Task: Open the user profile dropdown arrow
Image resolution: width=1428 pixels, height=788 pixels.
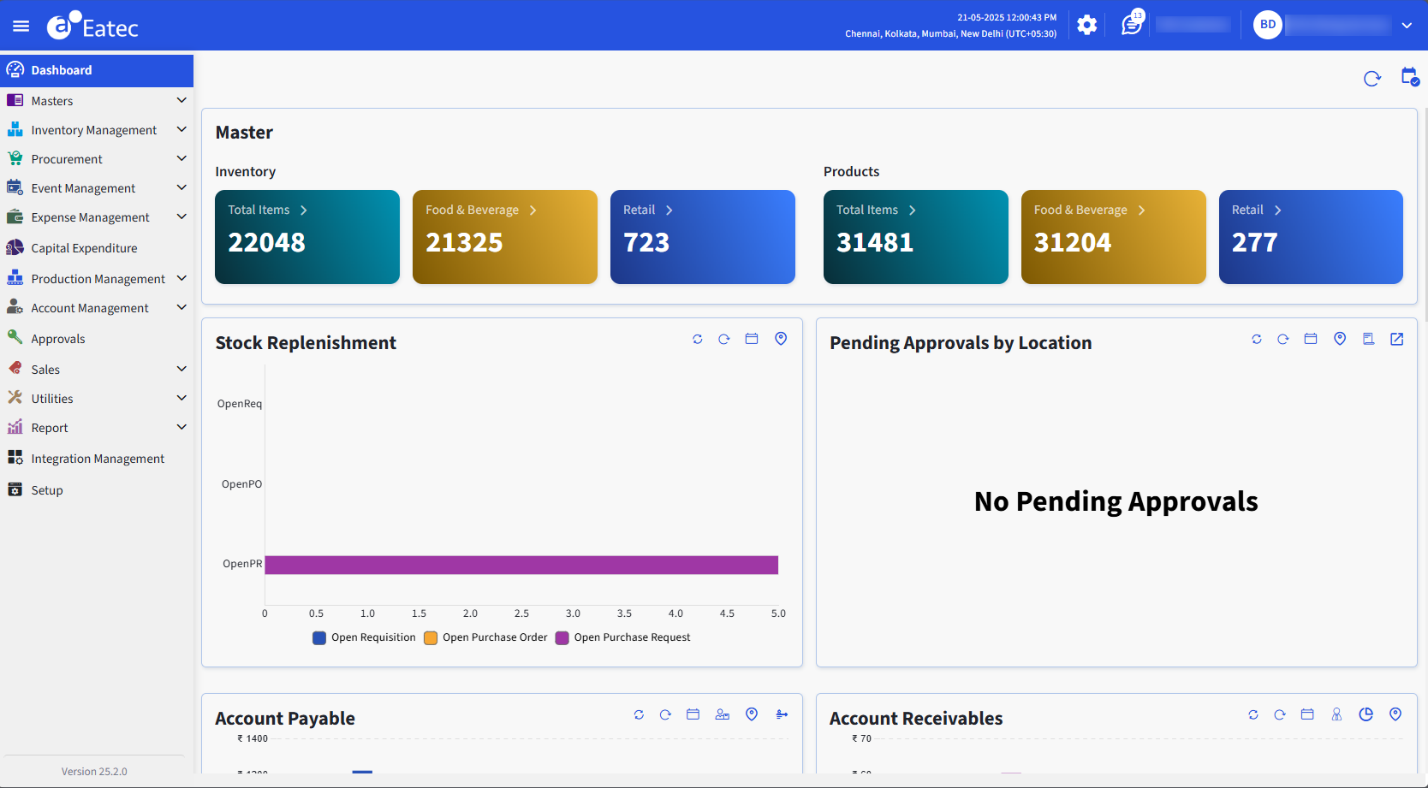Action: coord(1406,25)
